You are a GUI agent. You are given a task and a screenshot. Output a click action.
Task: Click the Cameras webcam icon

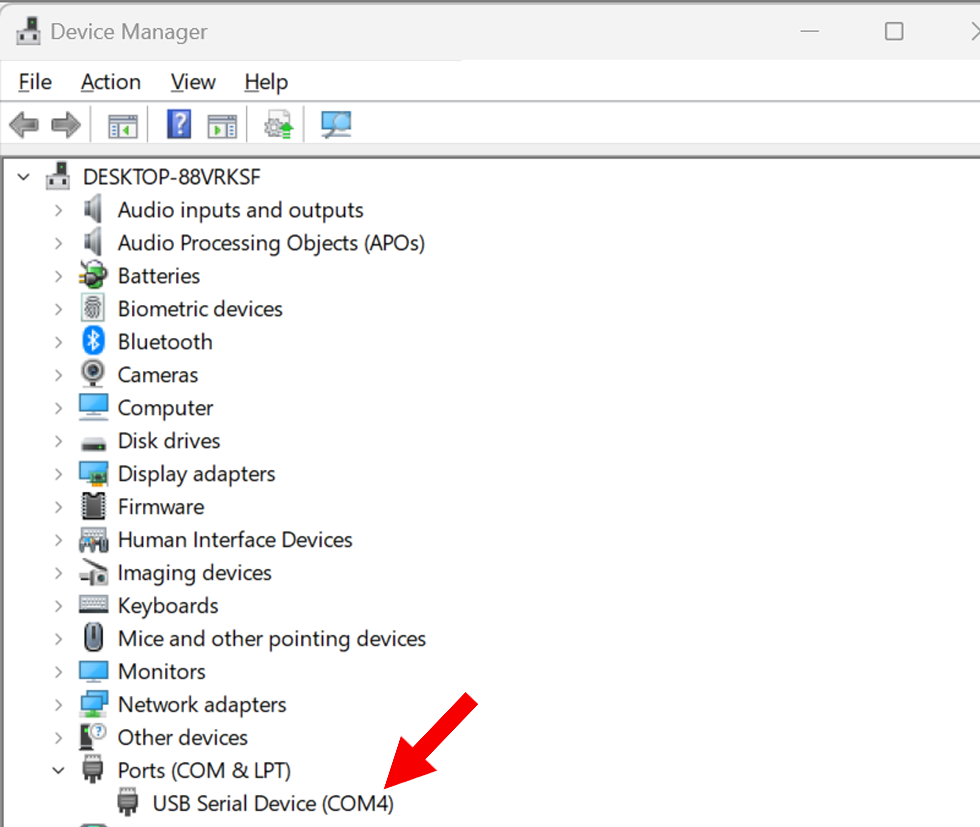click(x=93, y=375)
